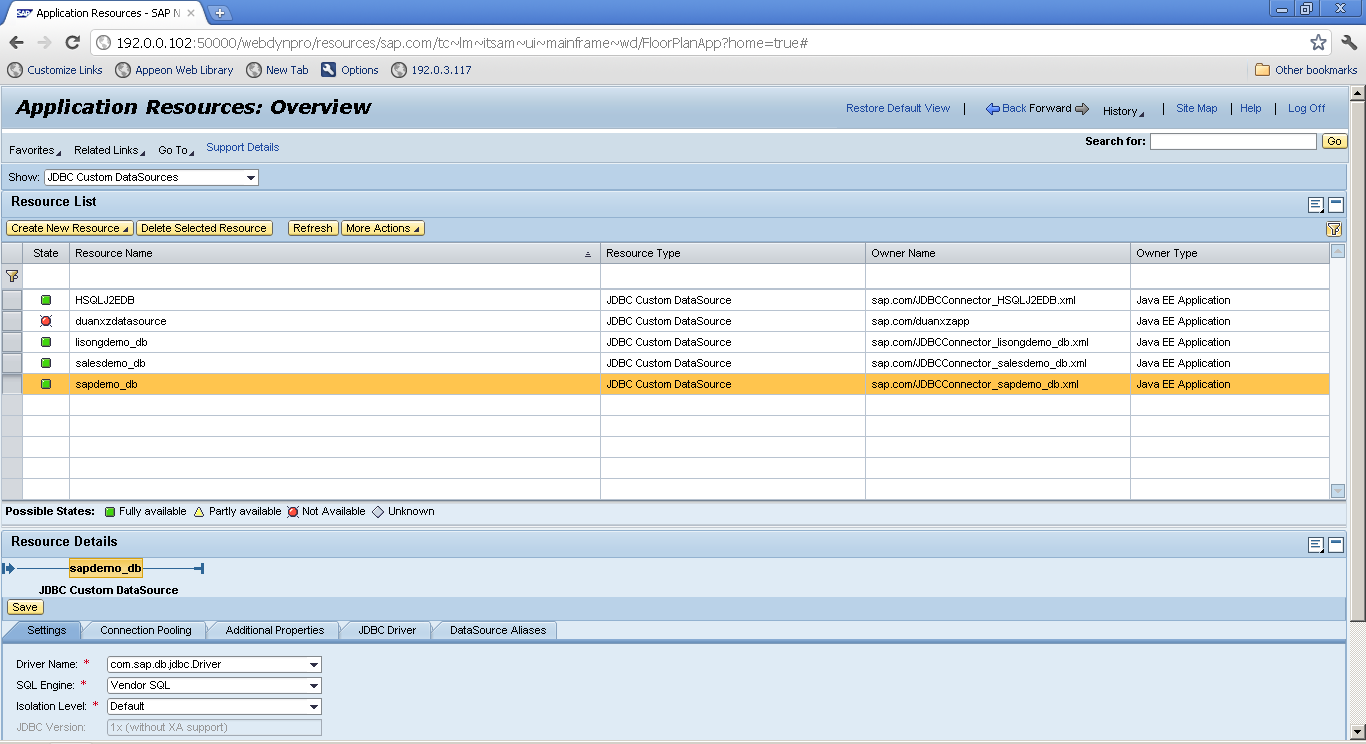The image size is (1366, 744).
Task: Click the green state icon of HSQLJ2EDB
Action: pos(46,300)
